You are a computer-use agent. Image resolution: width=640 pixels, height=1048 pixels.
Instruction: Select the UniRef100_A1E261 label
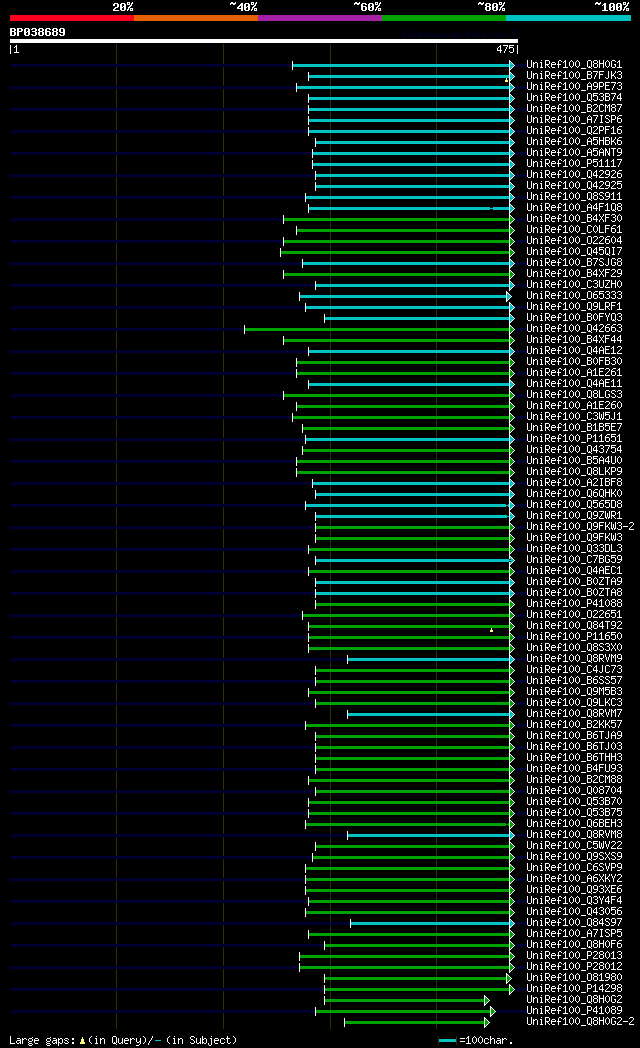[x=574, y=373]
